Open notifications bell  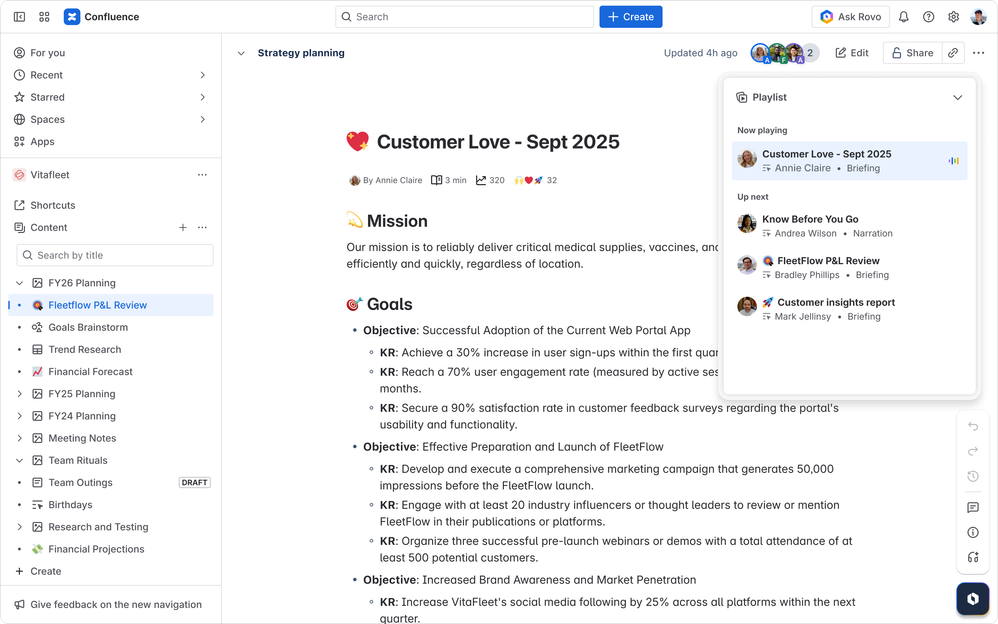coord(903,17)
